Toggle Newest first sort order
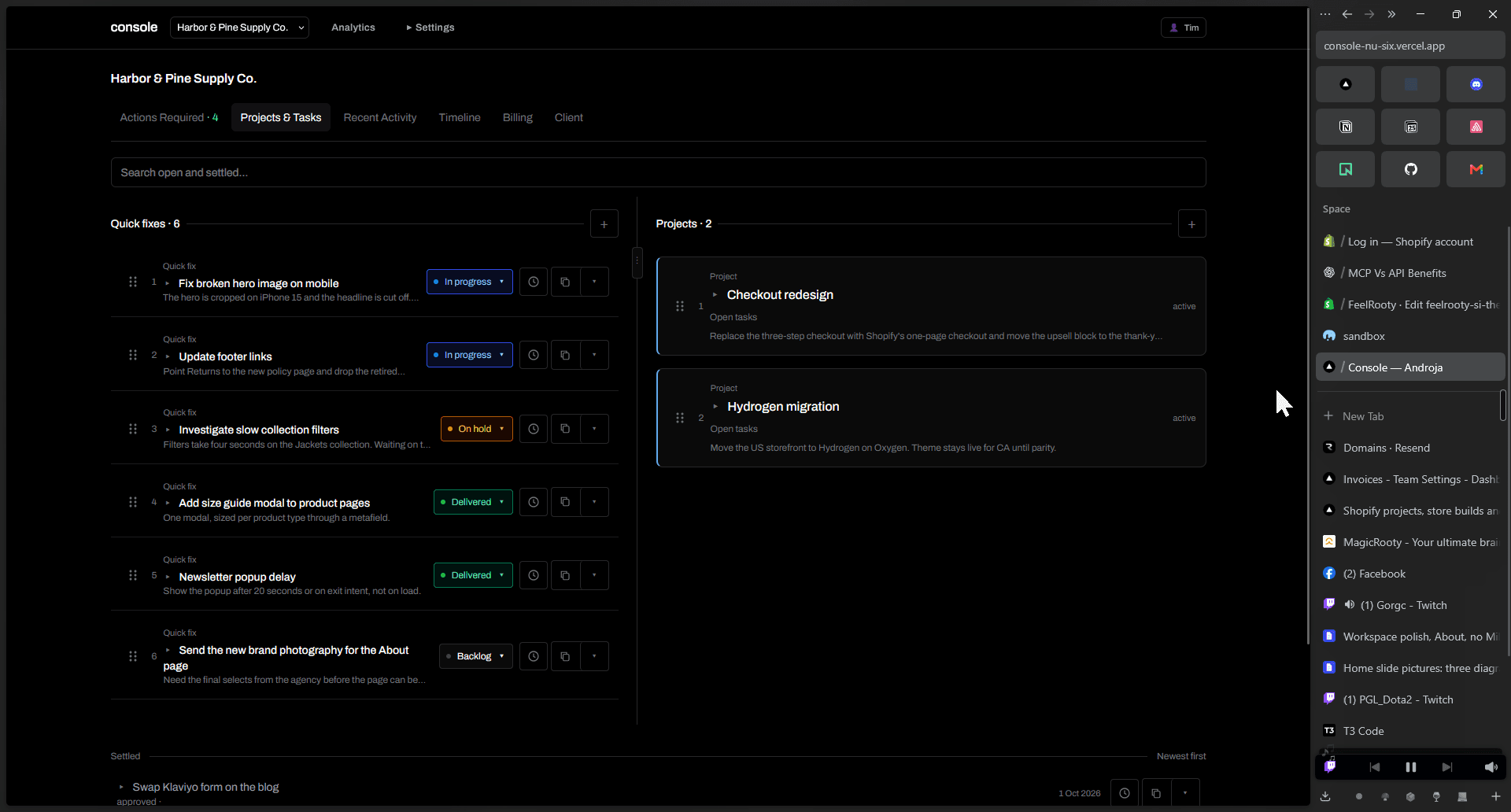The image size is (1511, 812). (1180, 756)
